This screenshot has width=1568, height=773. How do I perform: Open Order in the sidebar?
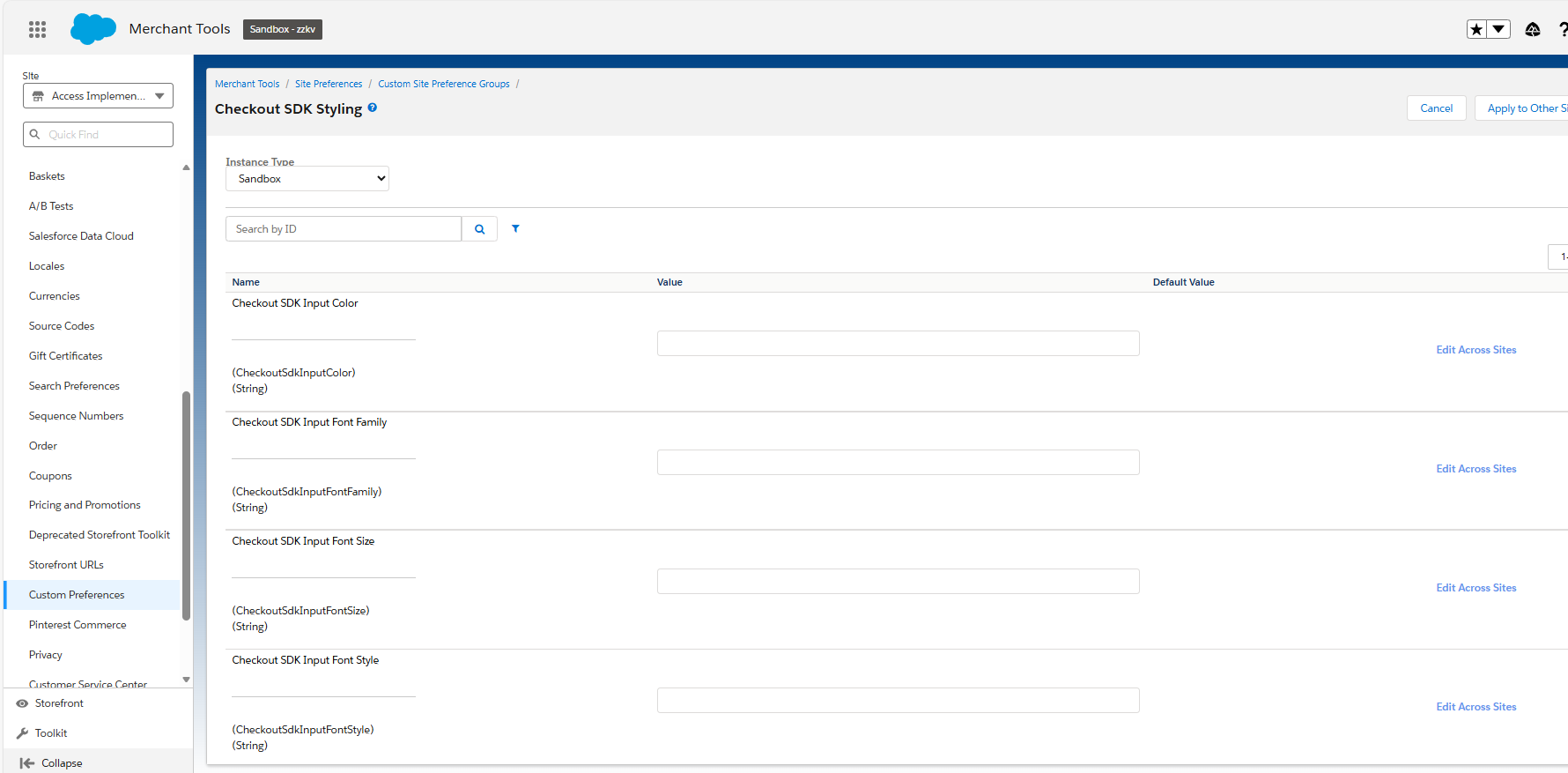click(43, 446)
